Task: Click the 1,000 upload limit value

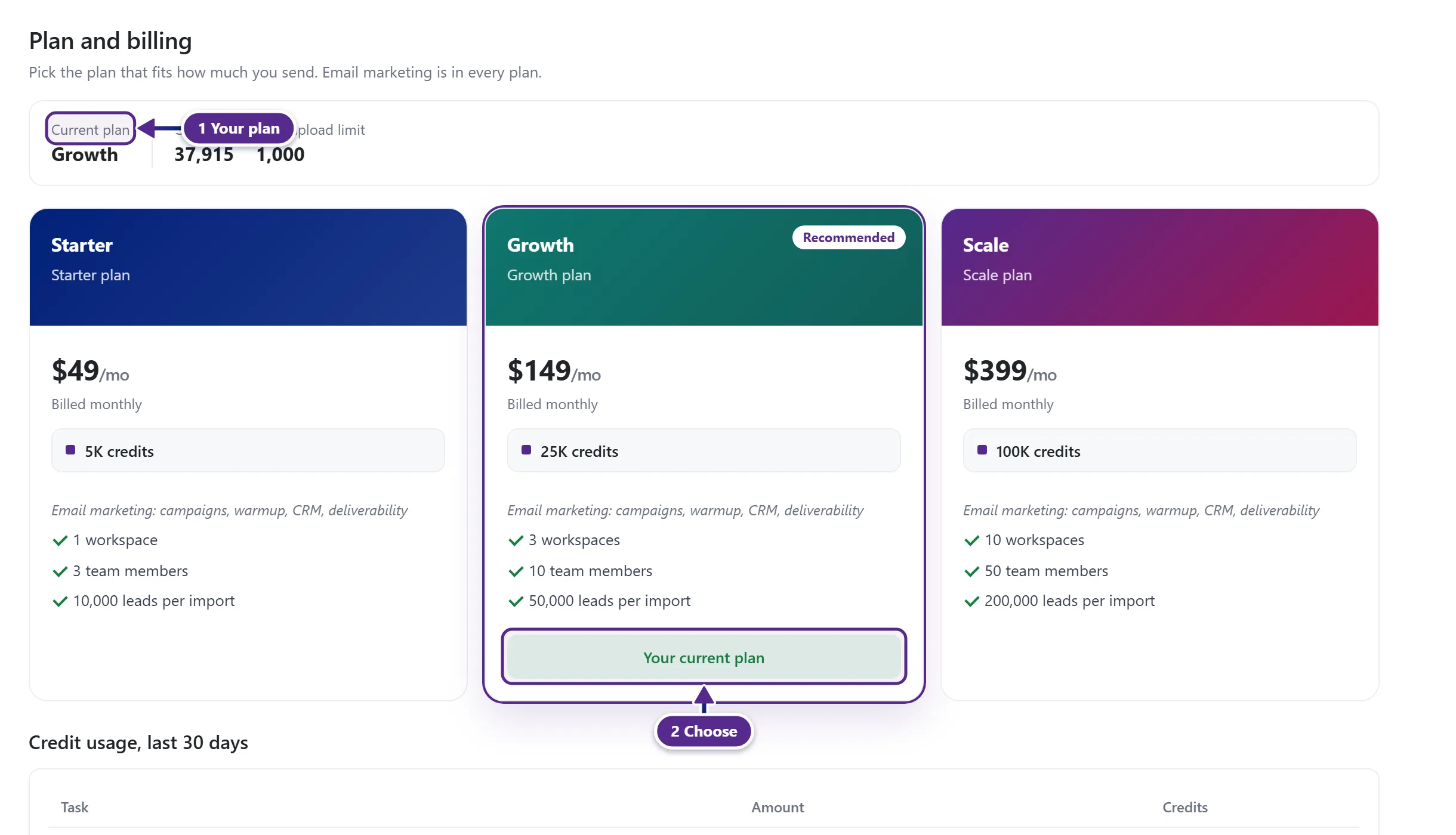Action: pos(280,154)
